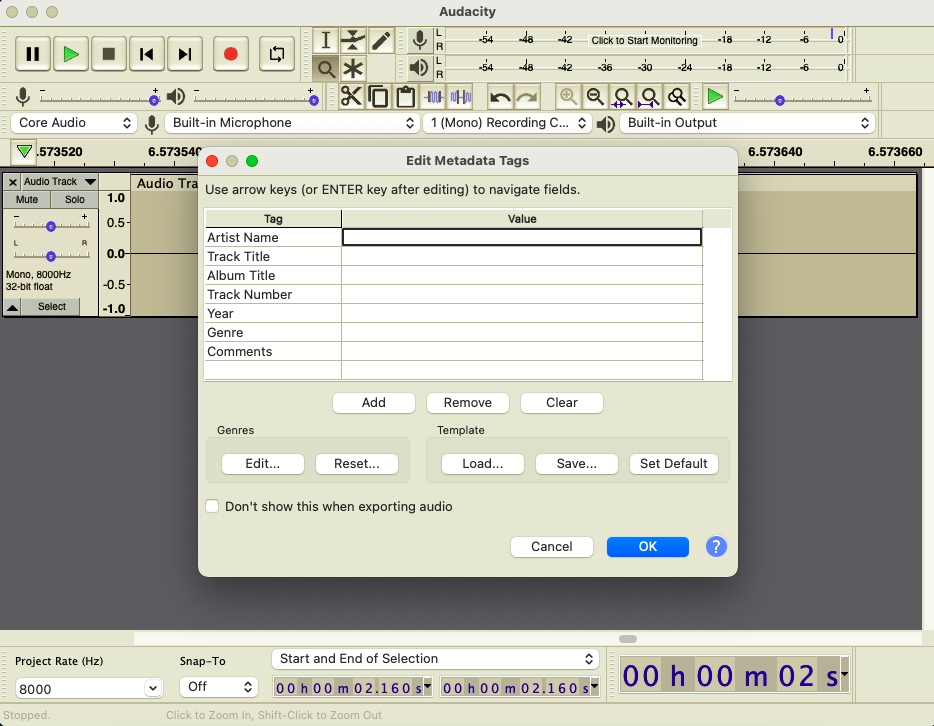Select the Zoom magnifier tool

(x=325, y=69)
